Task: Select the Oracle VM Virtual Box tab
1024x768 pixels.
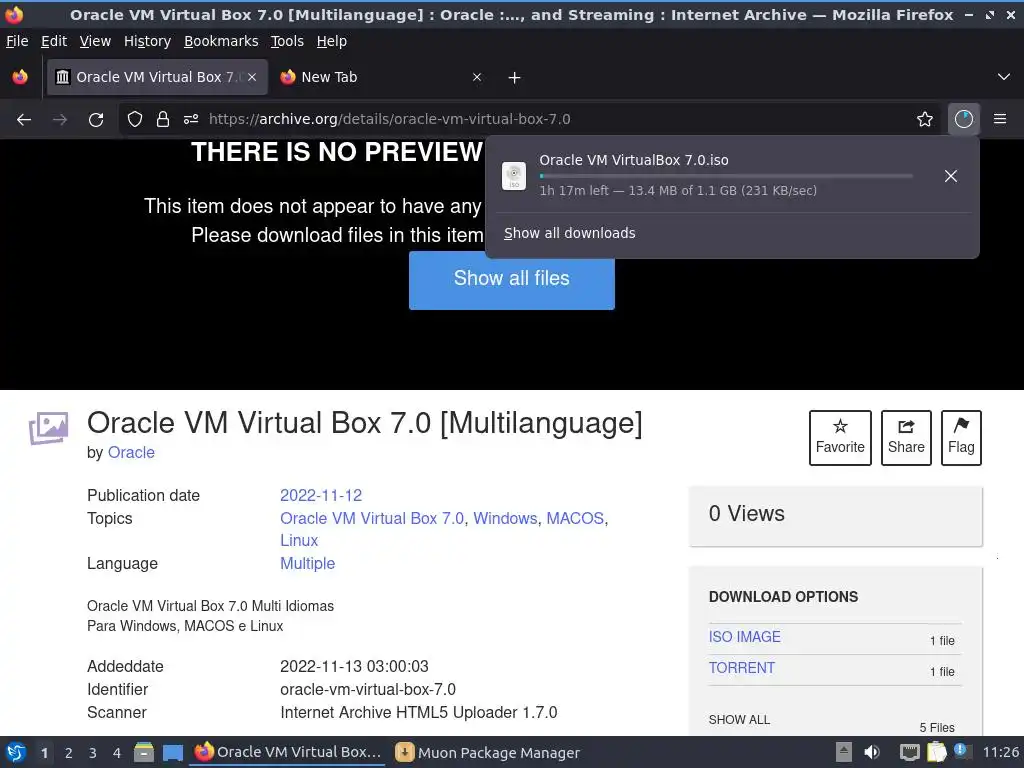Action: pos(157,77)
